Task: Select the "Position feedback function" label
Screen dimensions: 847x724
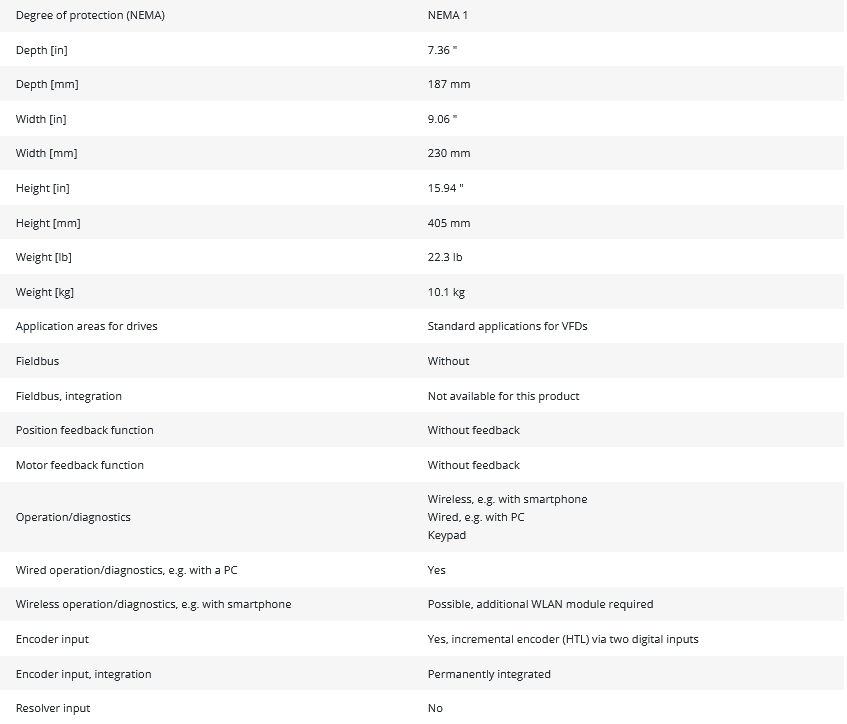Action: click(x=85, y=430)
